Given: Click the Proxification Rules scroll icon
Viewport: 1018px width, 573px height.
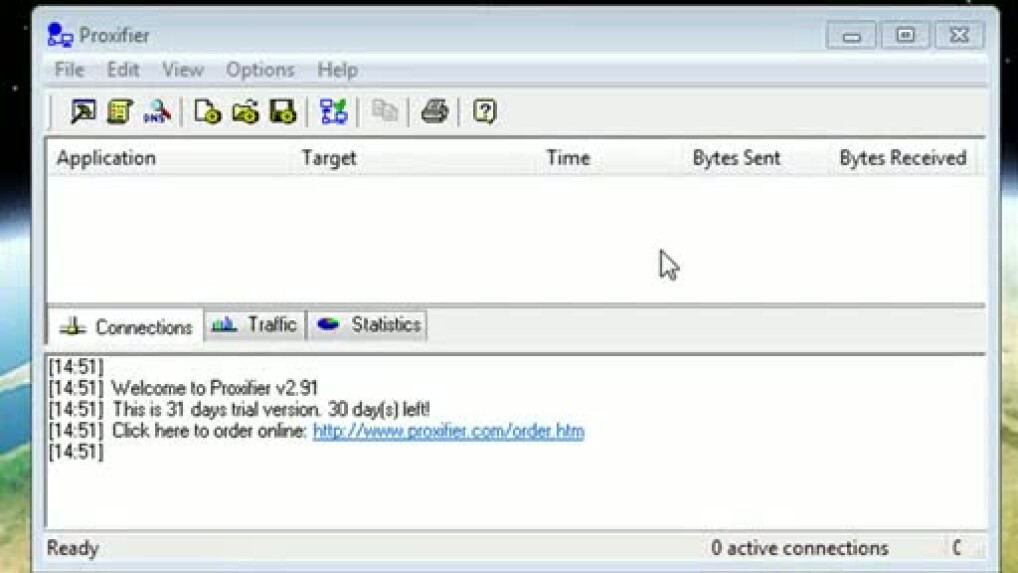Looking at the screenshot, I should 120,111.
